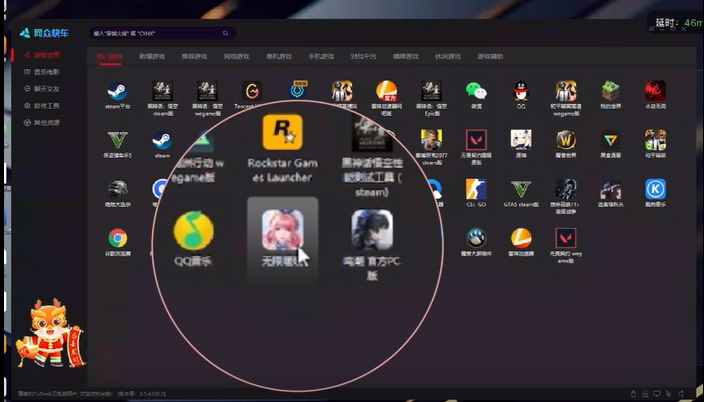Launch 原神 anime character icon

pos(521,140)
